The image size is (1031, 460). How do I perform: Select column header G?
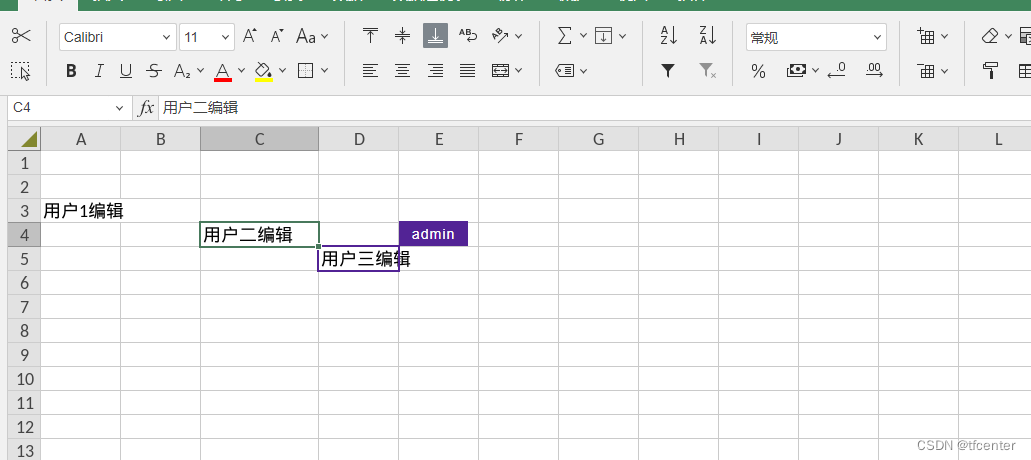(x=598, y=139)
